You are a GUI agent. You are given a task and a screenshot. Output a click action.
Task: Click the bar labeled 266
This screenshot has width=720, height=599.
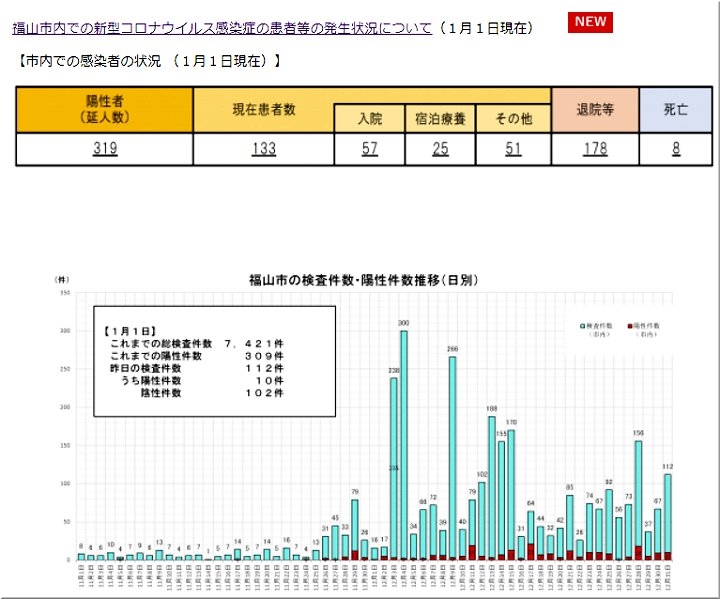452,457
